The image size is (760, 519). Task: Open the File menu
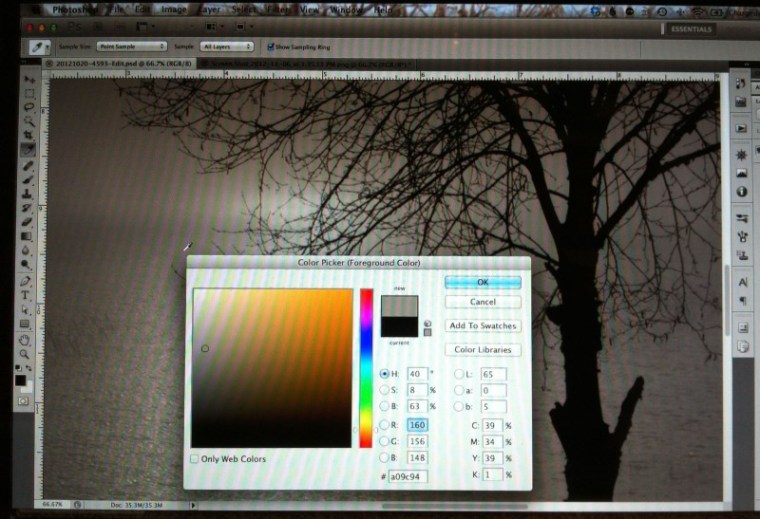coord(116,9)
